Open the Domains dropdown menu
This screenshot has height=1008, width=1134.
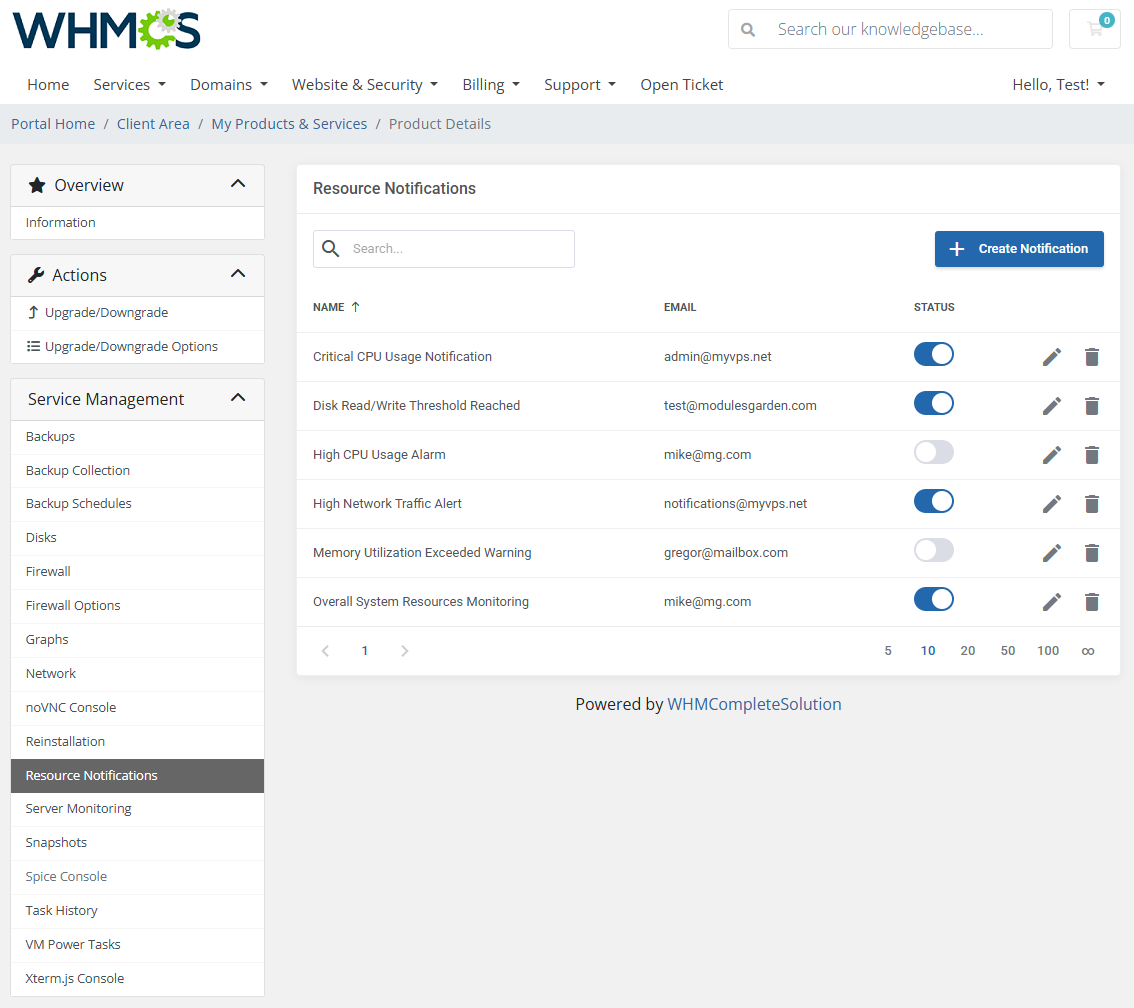[x=229, y=85]
